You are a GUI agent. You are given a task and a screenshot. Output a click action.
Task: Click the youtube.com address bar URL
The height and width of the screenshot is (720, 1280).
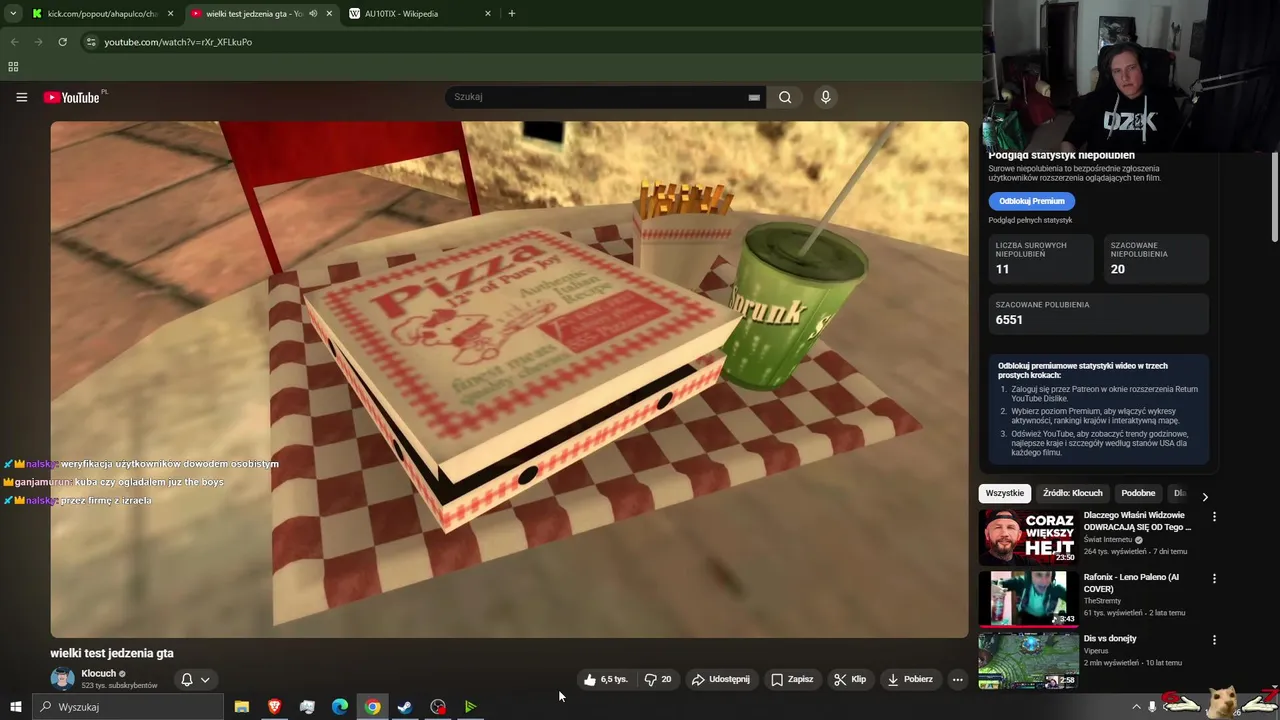click(178, 42)
